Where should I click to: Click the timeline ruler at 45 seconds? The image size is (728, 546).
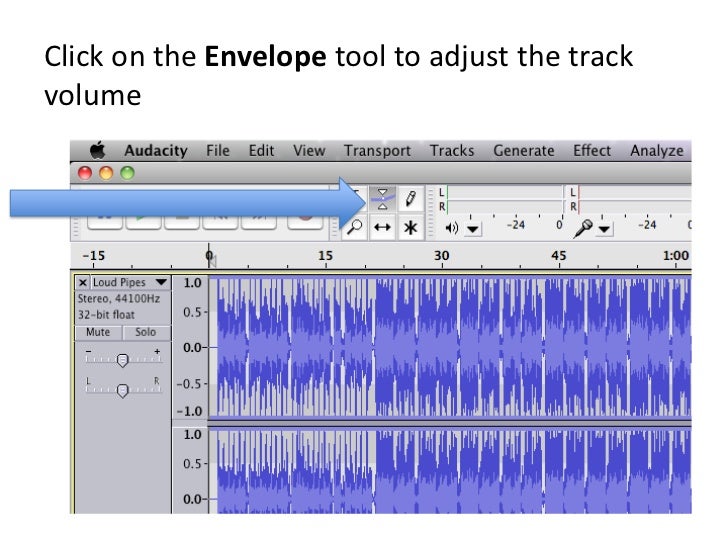click(559, 256)
